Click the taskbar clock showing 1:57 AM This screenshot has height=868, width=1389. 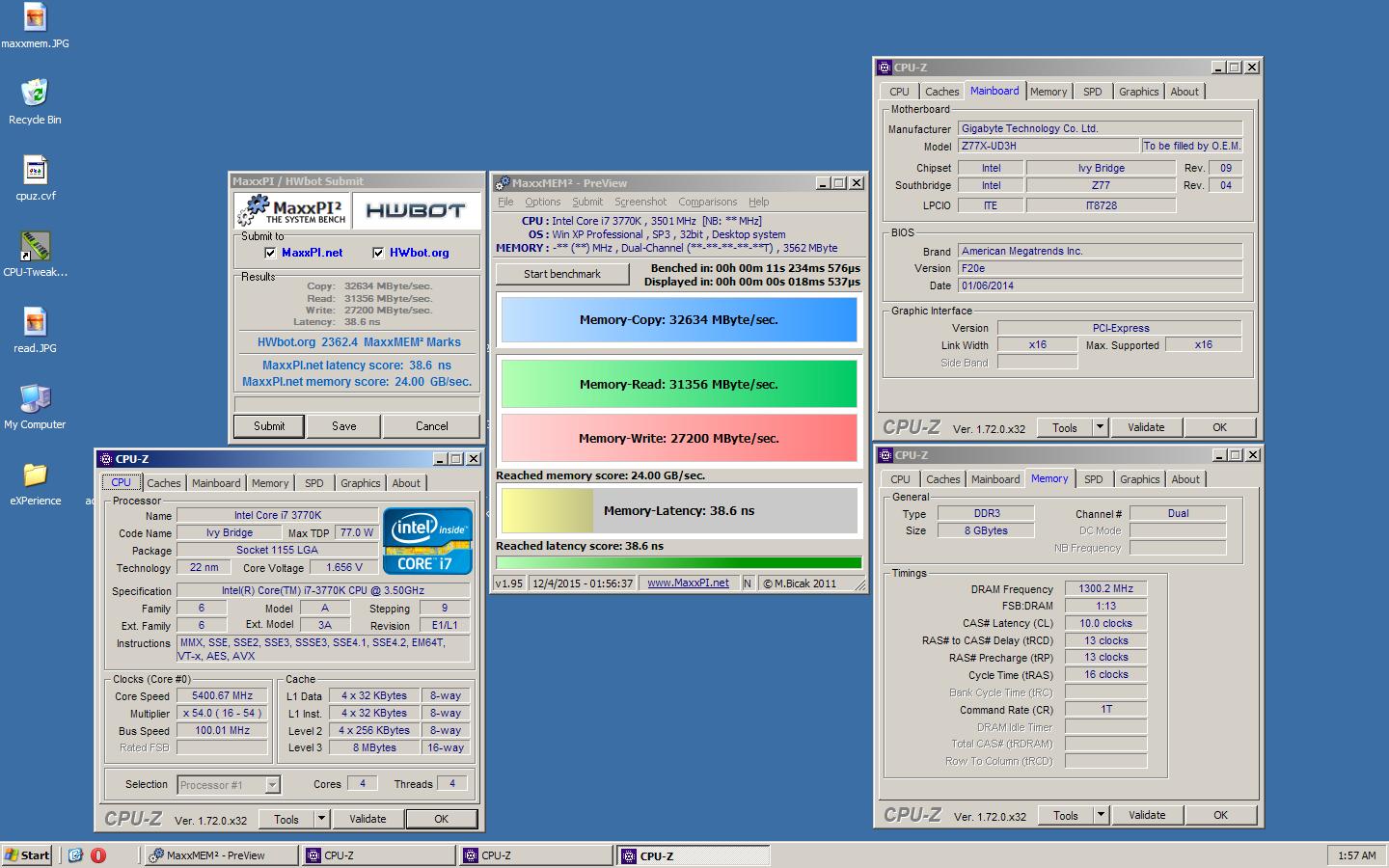tap(1356, 855)
